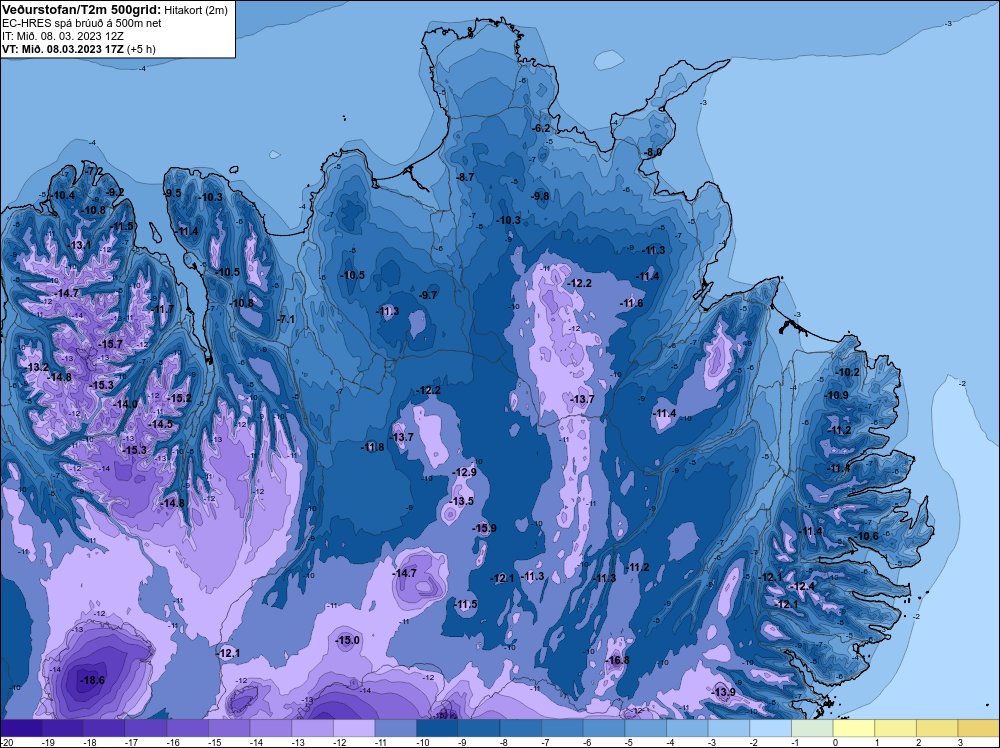Click the -11.6 temperature value
Image resolution: width=1000 pixels, height=748 pixels.
[x=631, y=304]
